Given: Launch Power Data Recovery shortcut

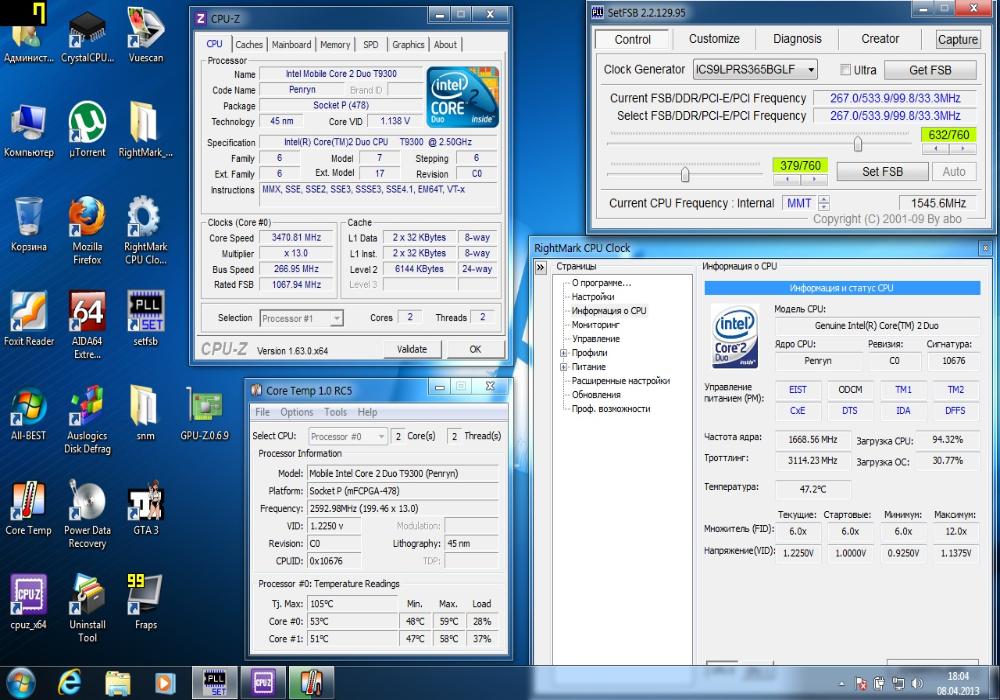Looking at the screenshot, I should click(x=87, y=513).
